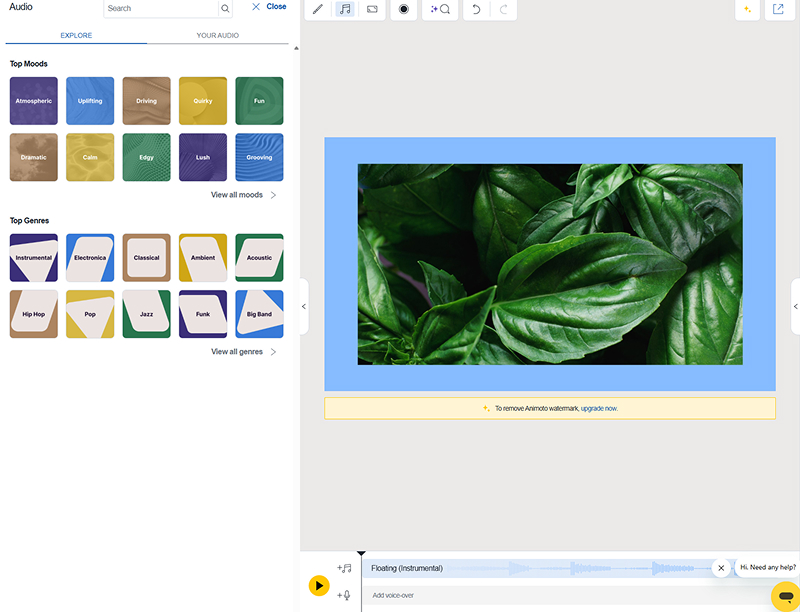The image size is (800, 612).
Task: Click the audio search field
Action: pyautogui.click(x=160, y=8)
